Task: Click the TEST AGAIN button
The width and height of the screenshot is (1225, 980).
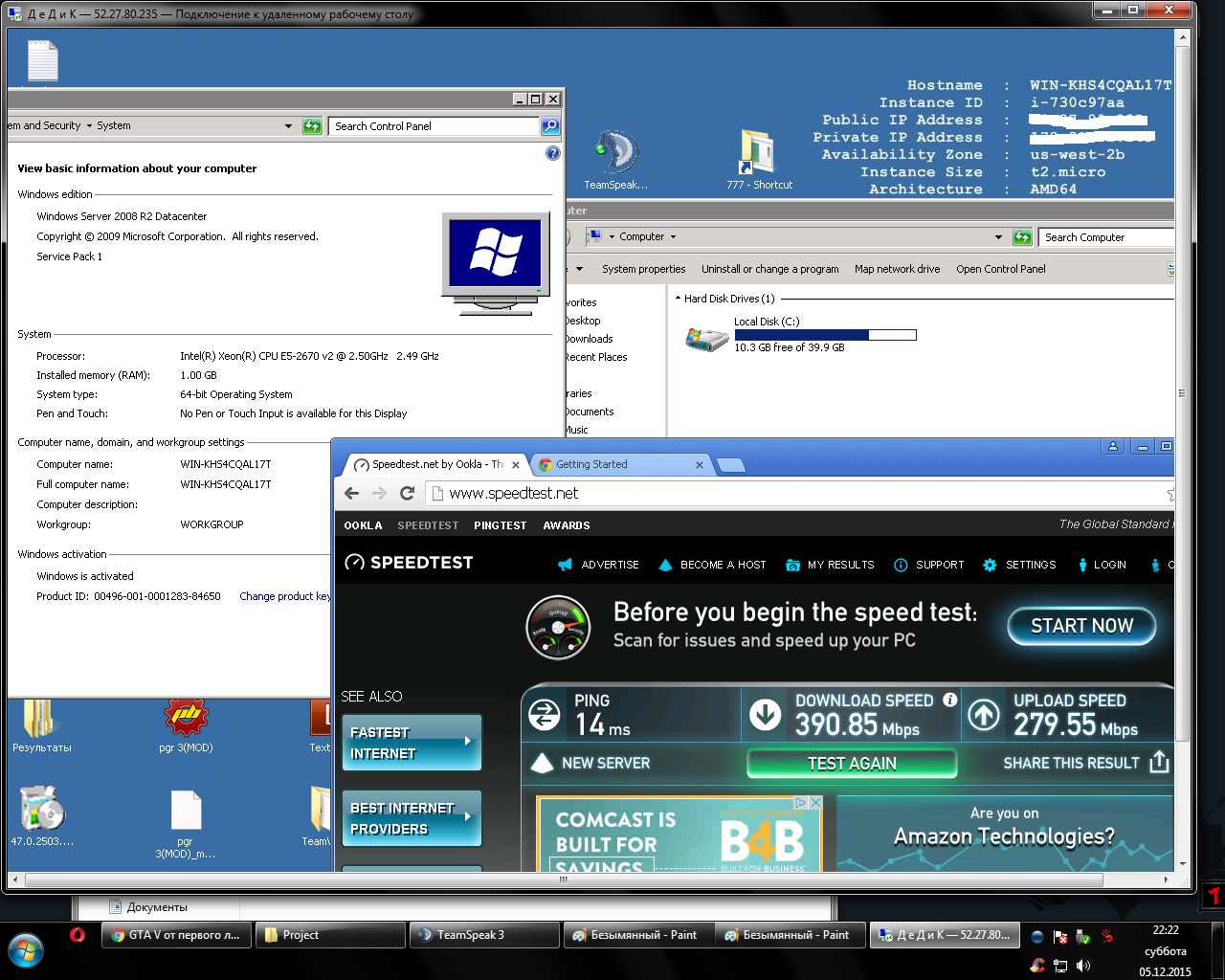Action: coord(852,763)
